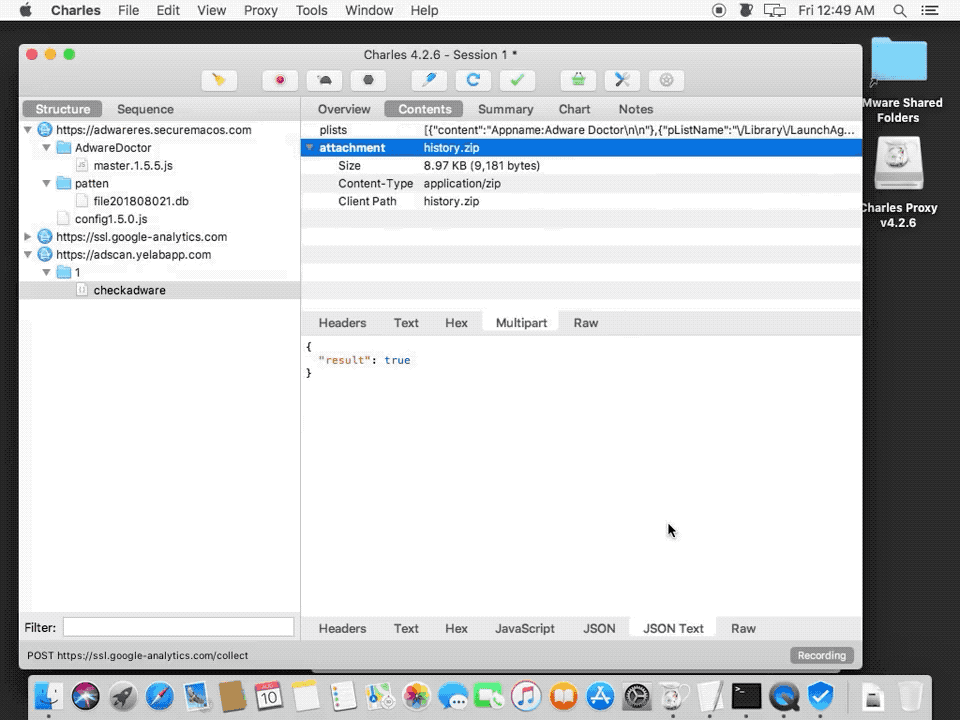Toggle the turtle Throttling icon
Screen dimensions: 960x720
[x=324, y=80]
